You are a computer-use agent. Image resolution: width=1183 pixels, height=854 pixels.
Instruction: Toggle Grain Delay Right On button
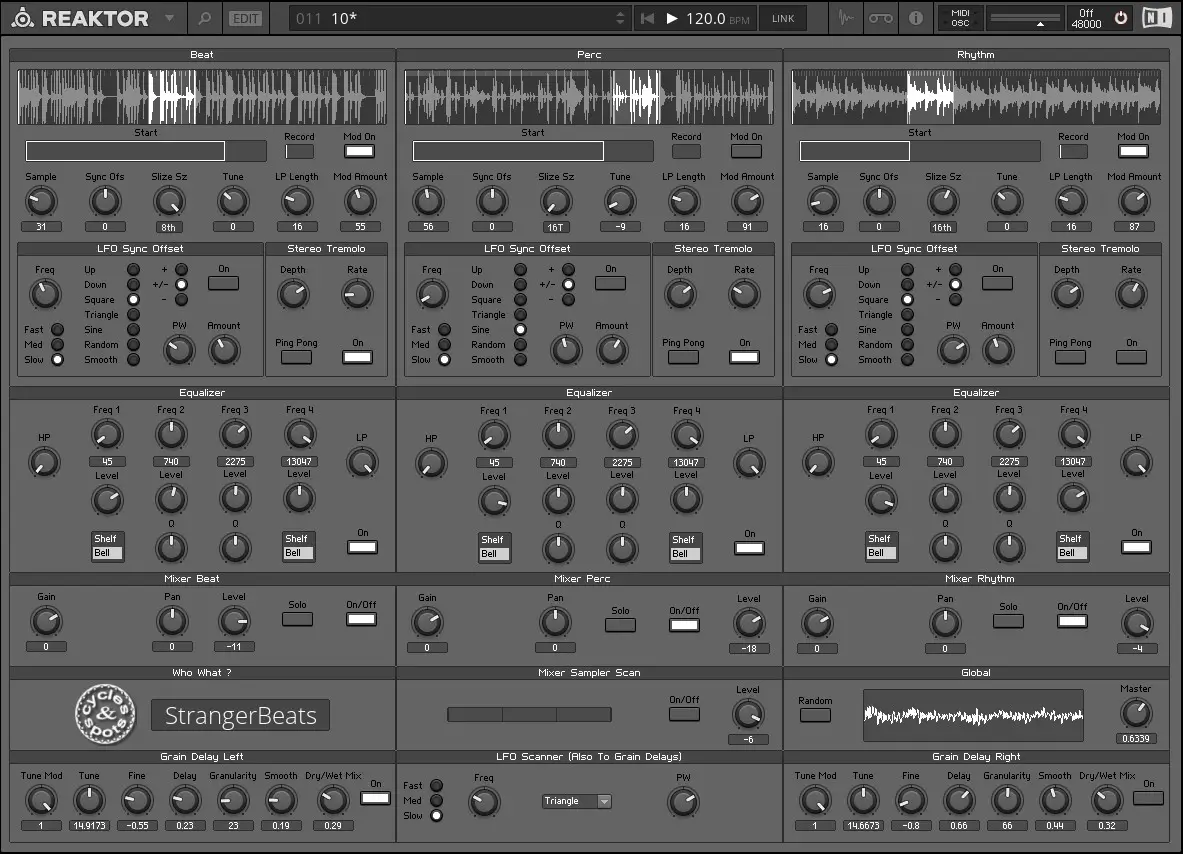pos(1148,797)
